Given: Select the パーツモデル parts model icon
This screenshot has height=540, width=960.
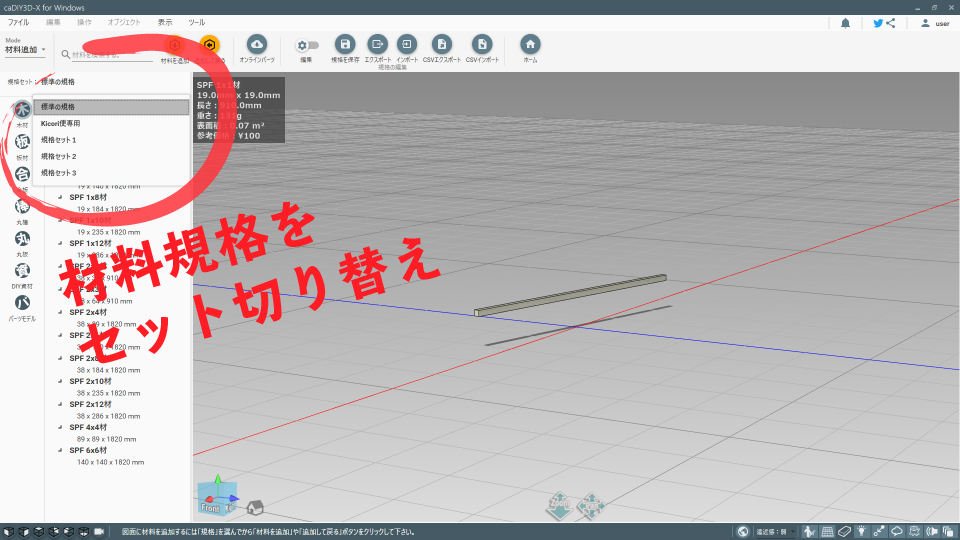Looking at the screenshot, I should (22, 303).
